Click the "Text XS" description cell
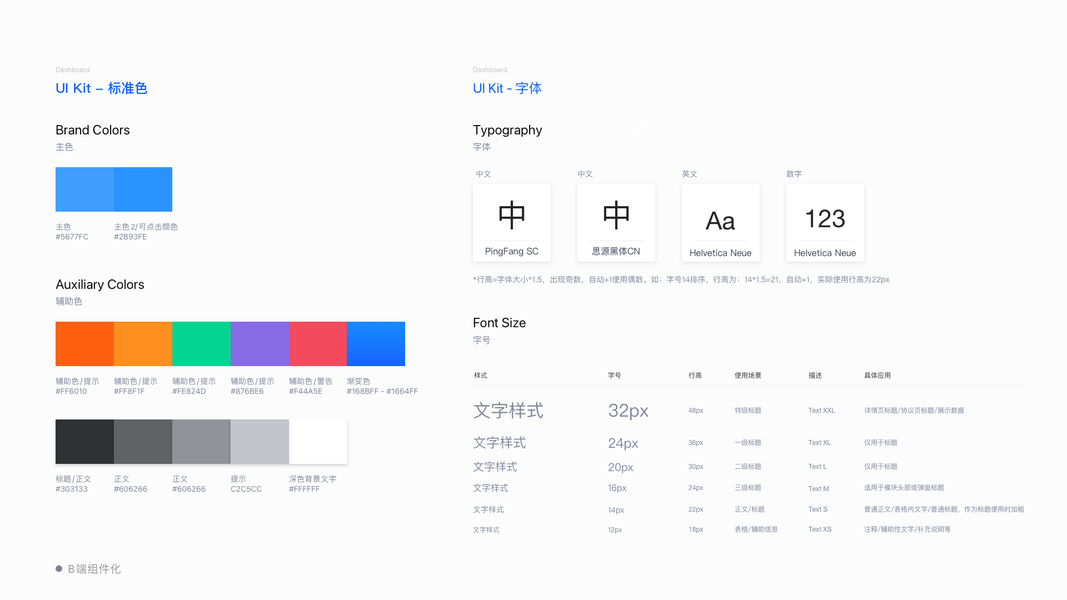The image size is (1067, 600). [820, 529]
